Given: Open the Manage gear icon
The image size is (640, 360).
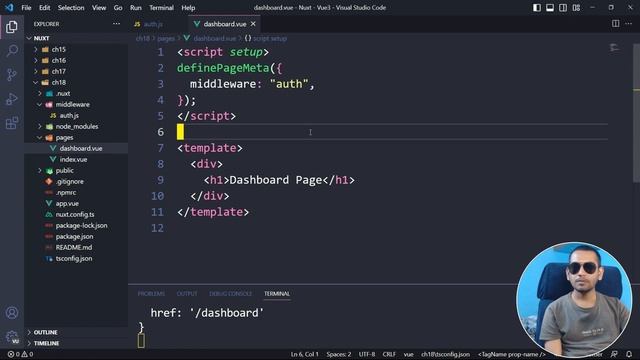Looking at the screenshot, I should click(12, 337).
